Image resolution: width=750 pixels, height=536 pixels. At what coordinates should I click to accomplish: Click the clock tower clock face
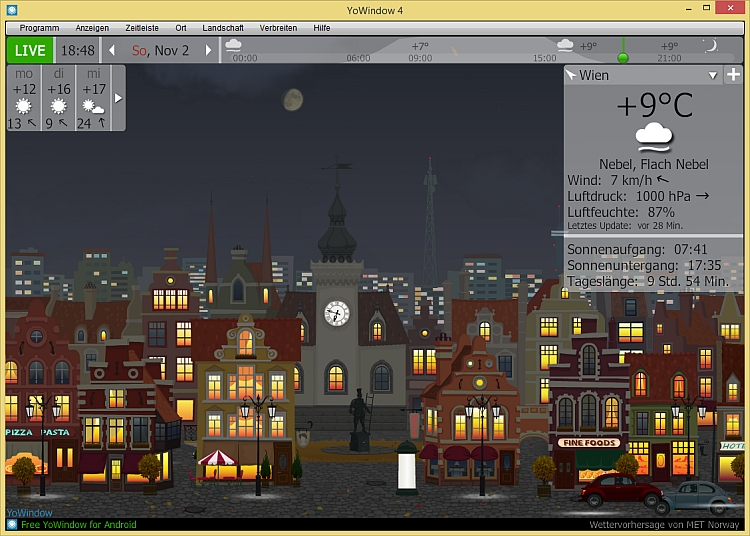(337, 314)
